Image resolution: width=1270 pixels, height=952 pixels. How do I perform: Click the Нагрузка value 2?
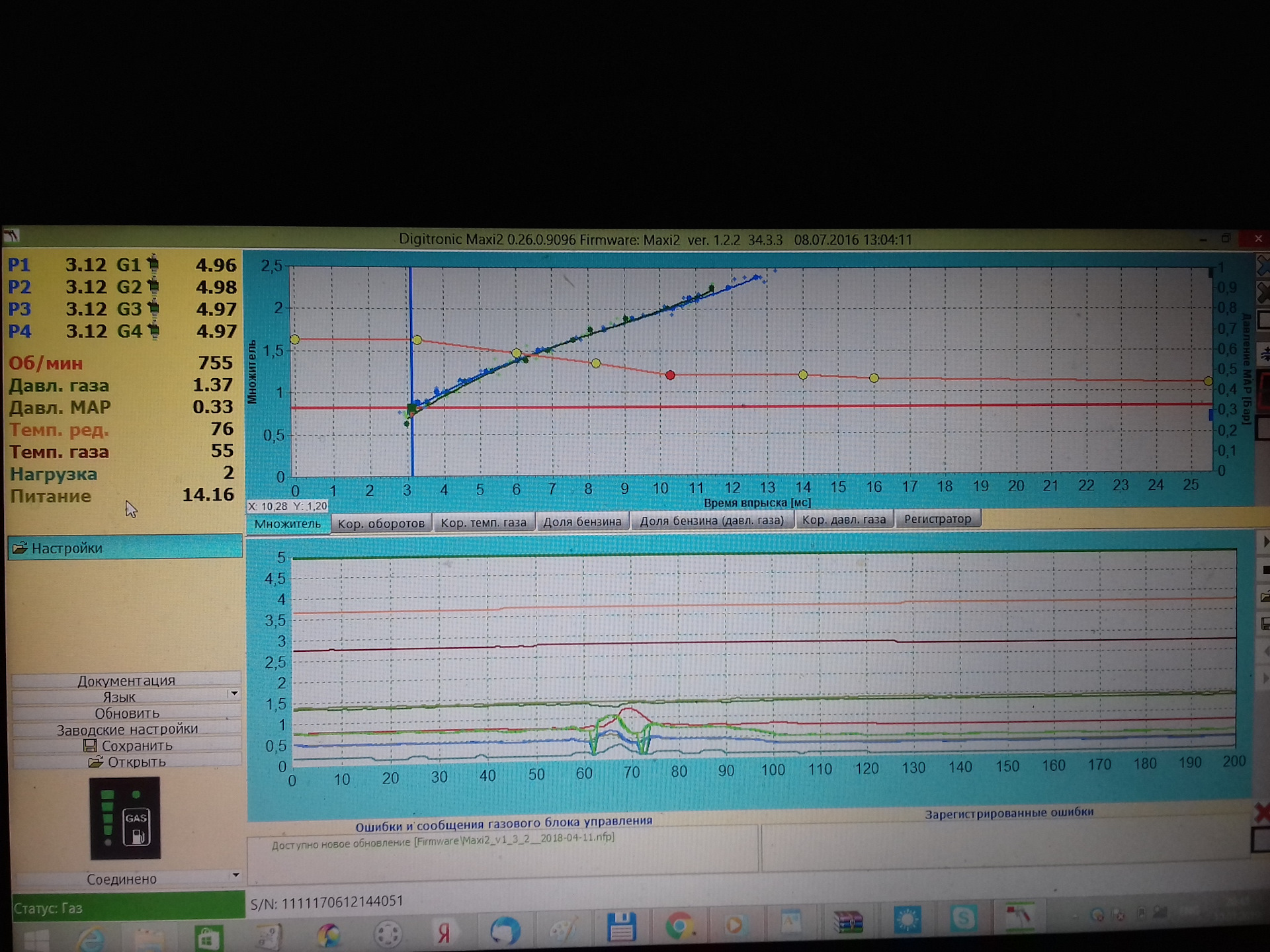point(229,473)
